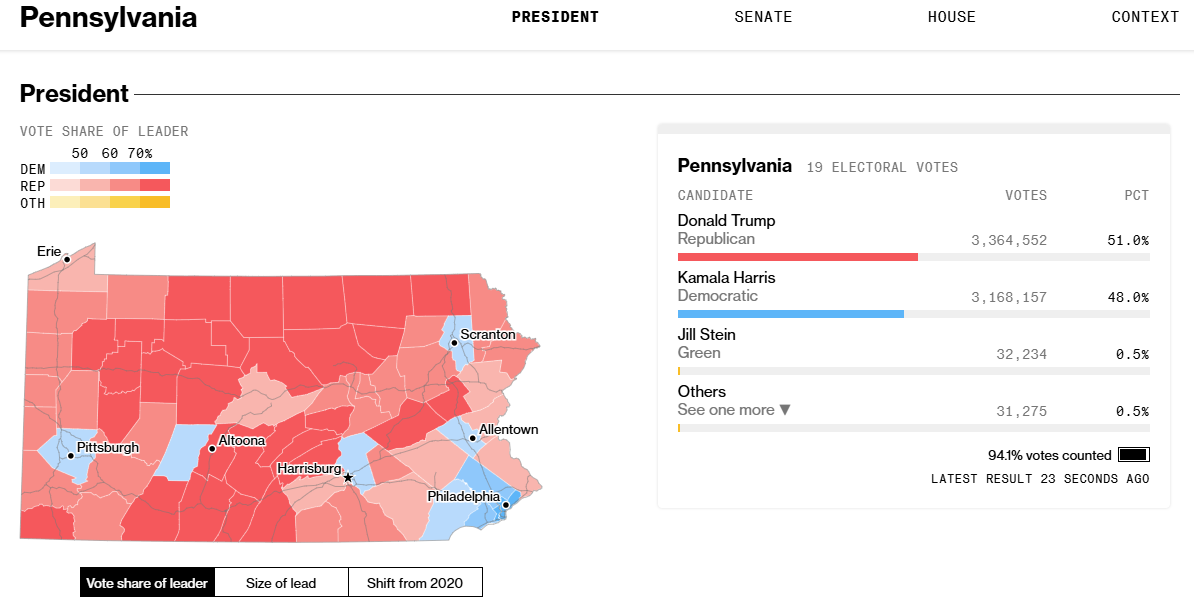Expand See one more candidates
The width and height of the screenshot is (1194, 613).
(x=734, y=410)
